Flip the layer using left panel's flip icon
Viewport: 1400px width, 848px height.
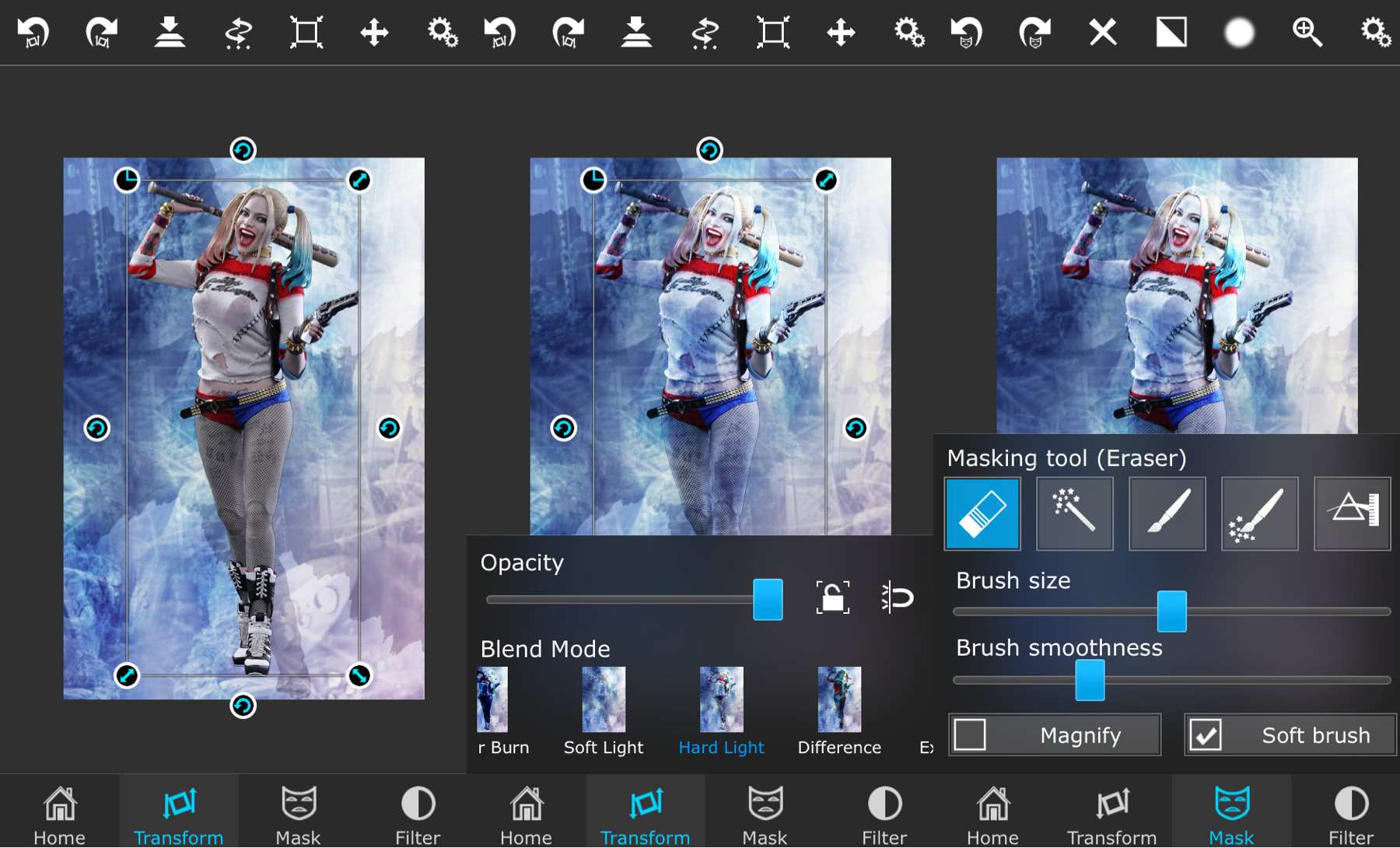238,33
